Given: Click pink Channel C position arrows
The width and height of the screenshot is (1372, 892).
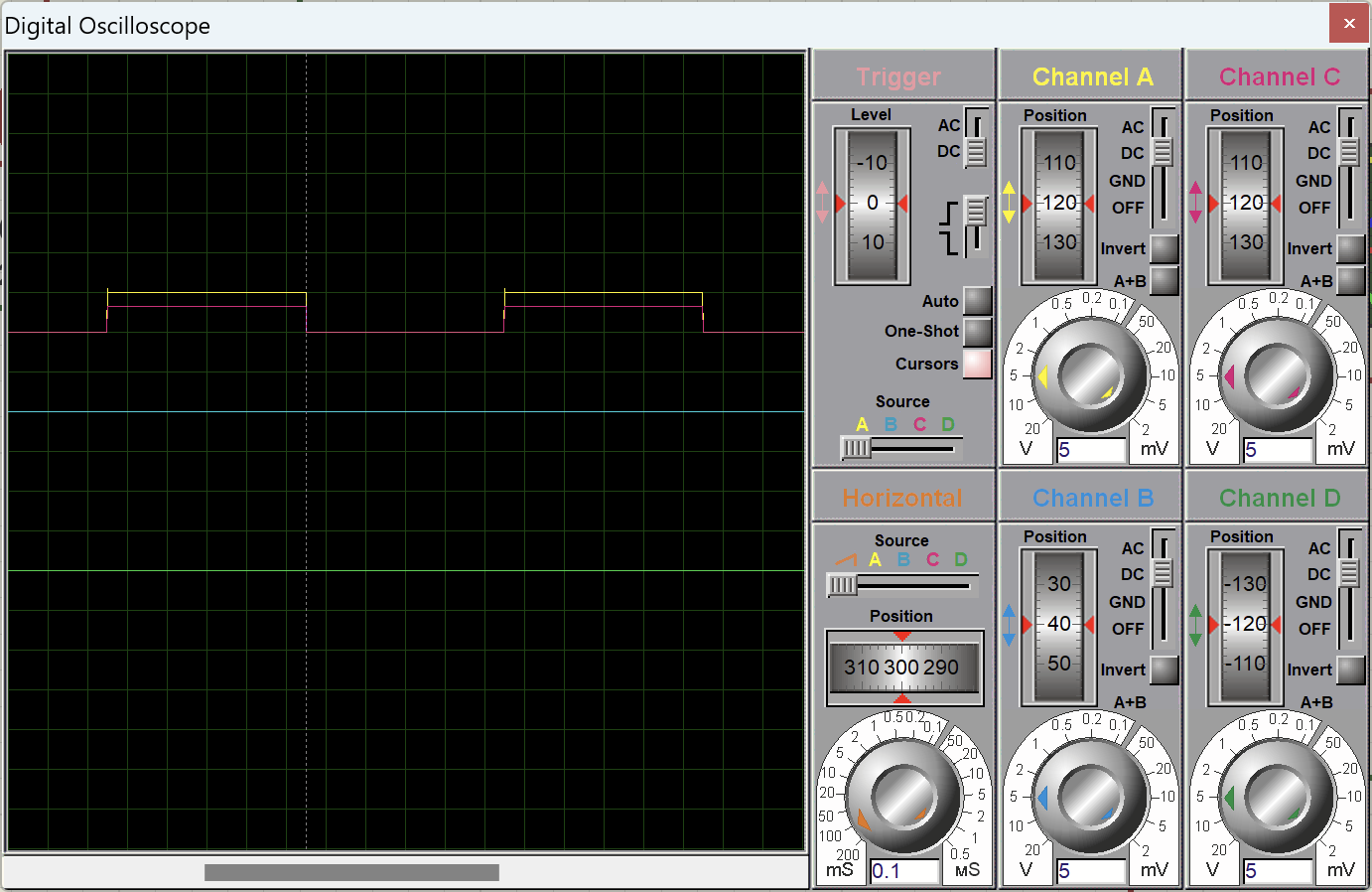Looking at the screenshot, I should 1195,203.
